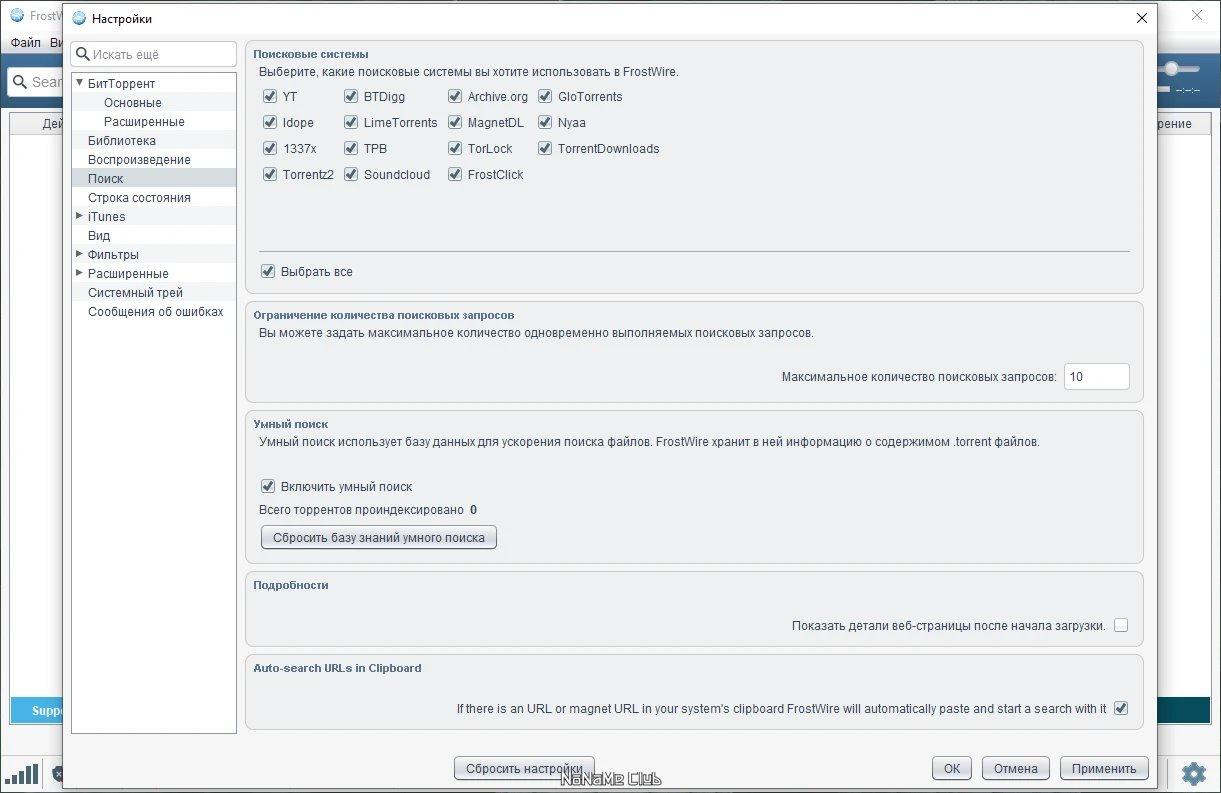Disable TorLock search engine
The width and height of the screenshot is (1221, 793).
pyautogui.click(x=455, y=149)
